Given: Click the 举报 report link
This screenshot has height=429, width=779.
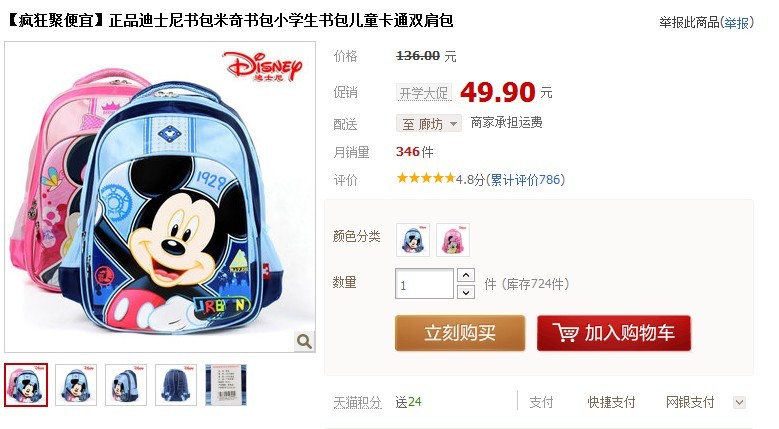Looking at the screenshot, I should coord(736,22).
